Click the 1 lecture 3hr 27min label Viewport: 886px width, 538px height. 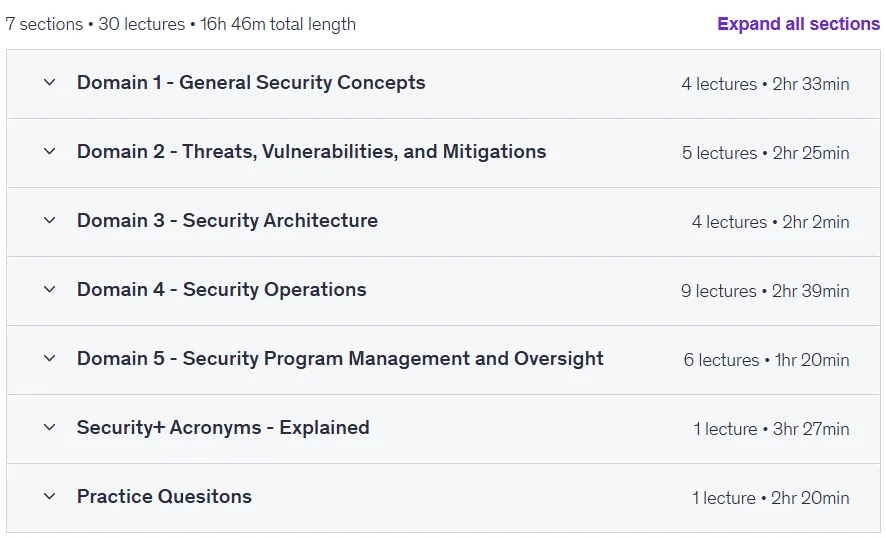[x=771, y=429]
